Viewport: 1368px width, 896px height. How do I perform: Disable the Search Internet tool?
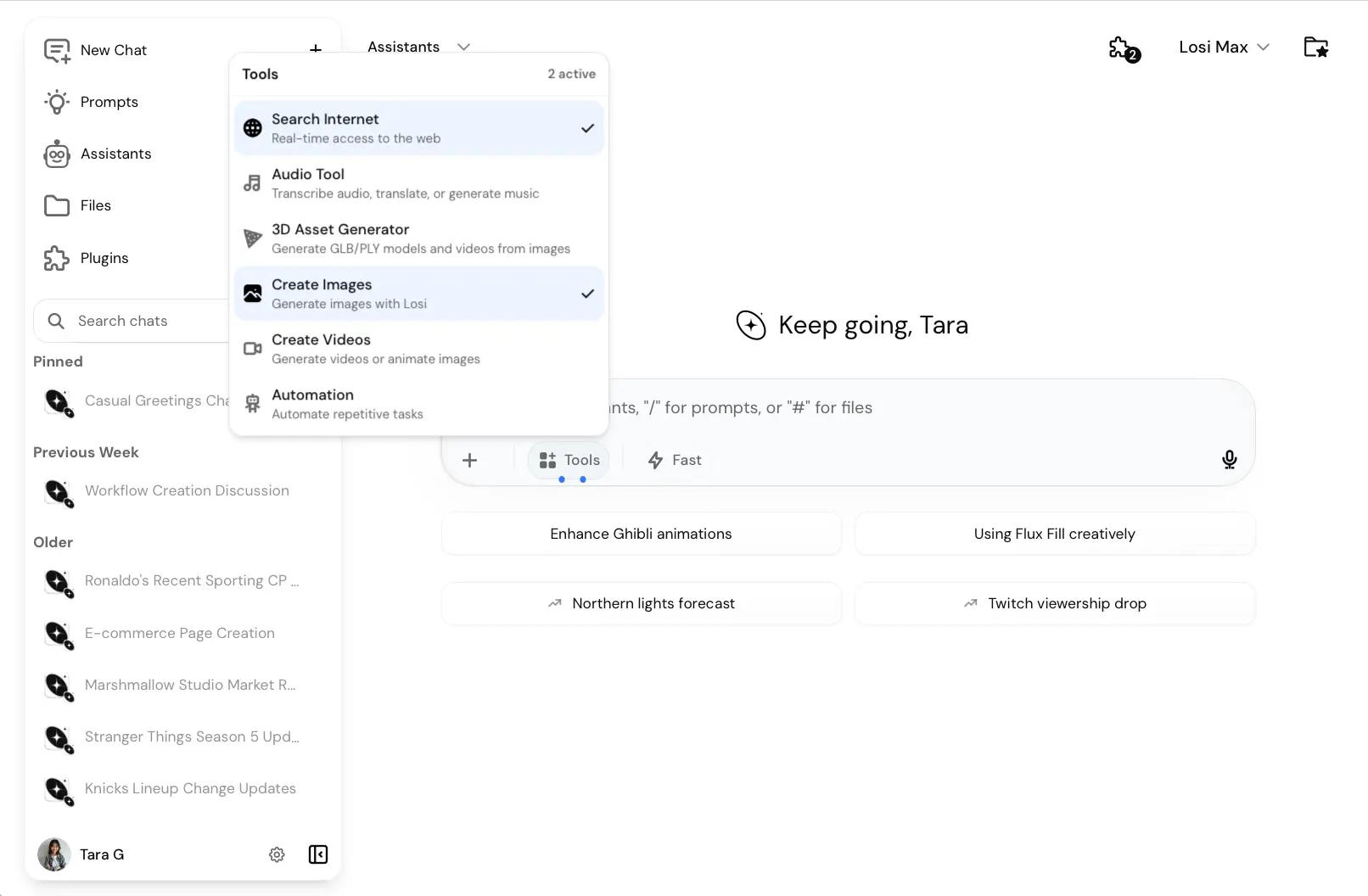418,128
